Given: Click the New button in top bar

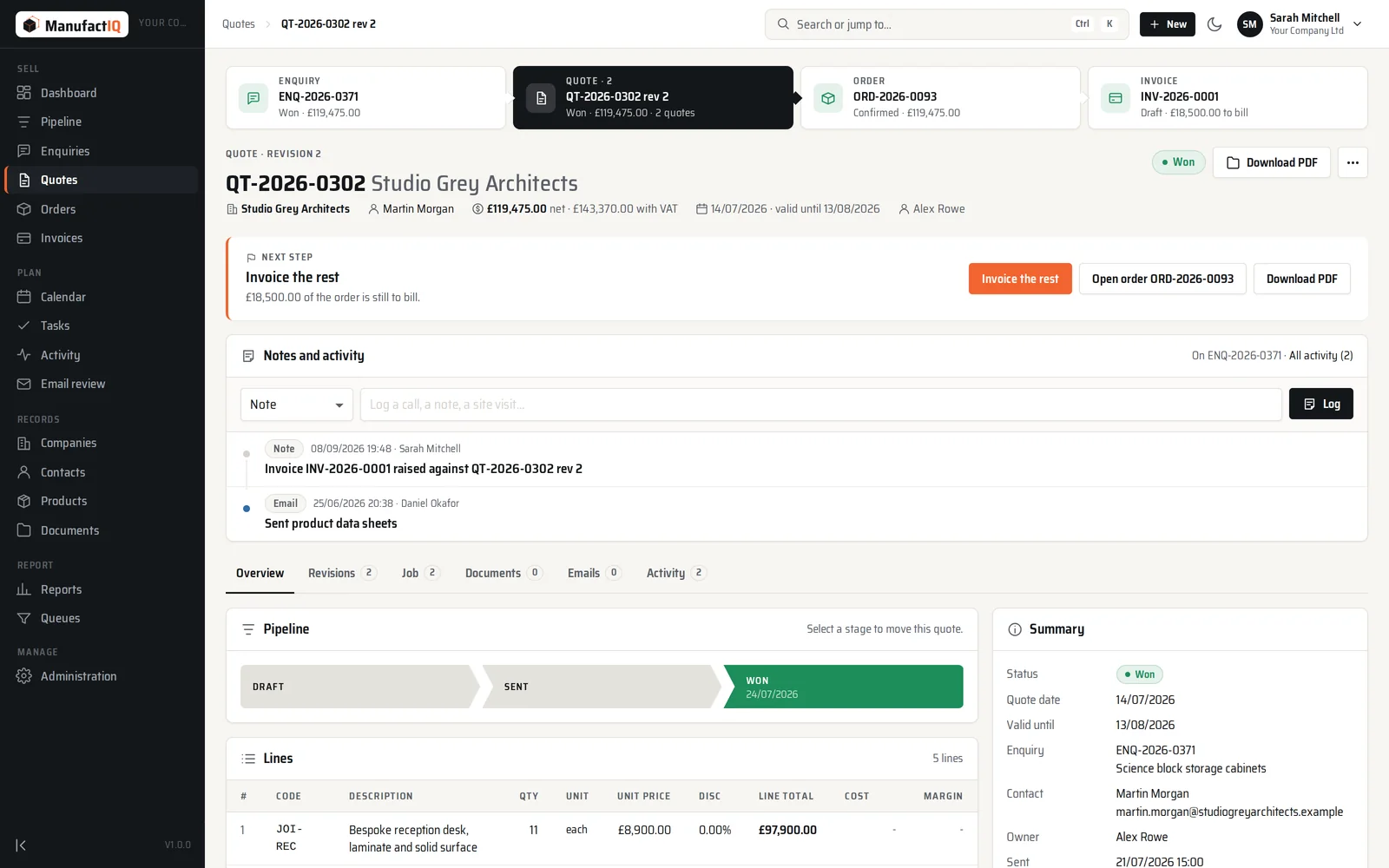Looking at the screenshot, I should click(1167, 24).
